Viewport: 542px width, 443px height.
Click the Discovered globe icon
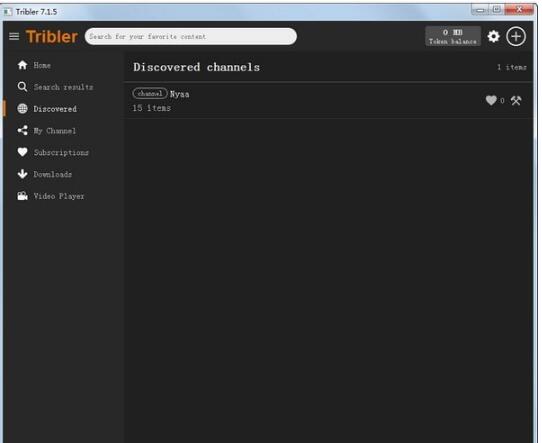[x=22, y=109]
